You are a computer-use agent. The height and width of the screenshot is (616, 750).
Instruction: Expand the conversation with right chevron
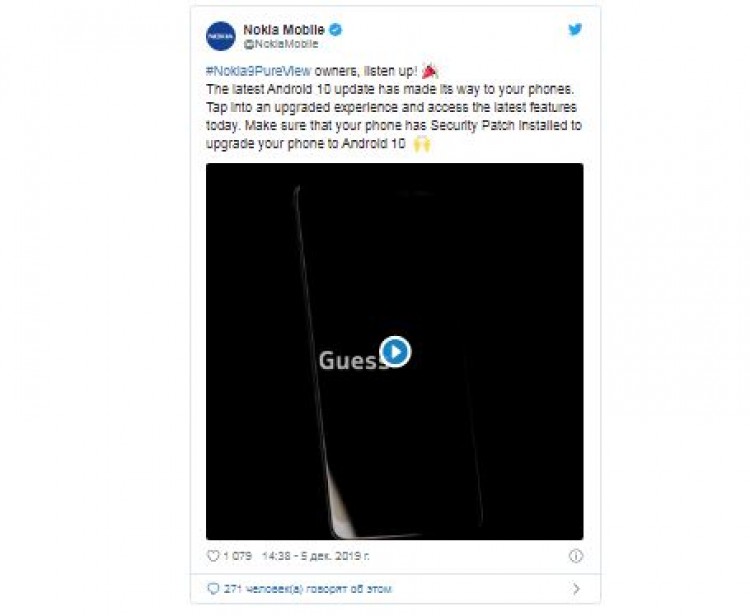[576, 588]
